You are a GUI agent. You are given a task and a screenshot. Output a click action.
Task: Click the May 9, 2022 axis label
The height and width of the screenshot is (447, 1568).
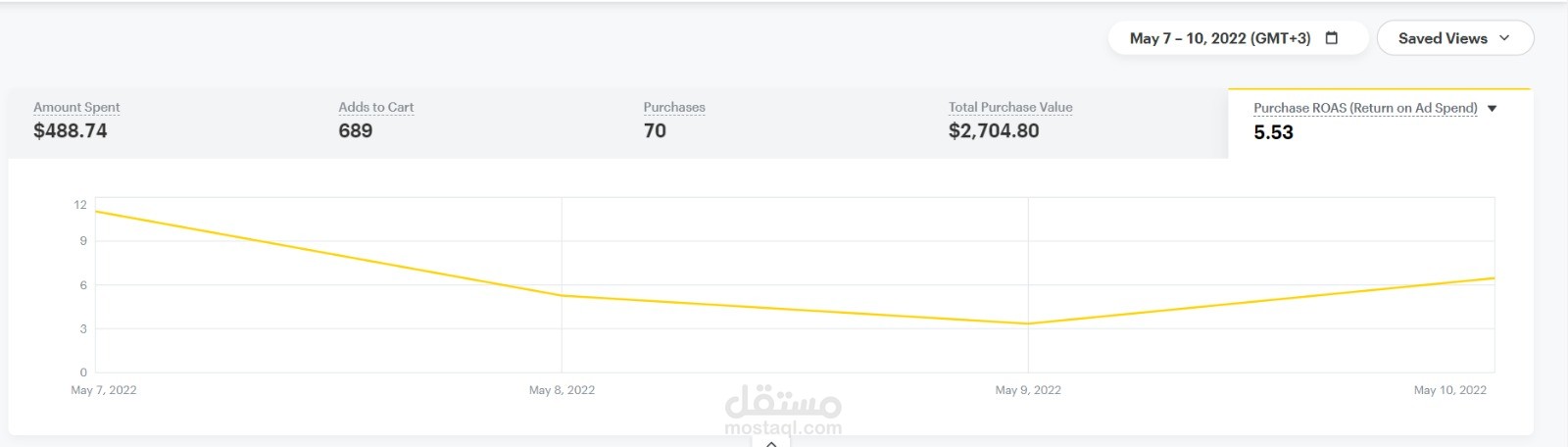[1028, 390]
